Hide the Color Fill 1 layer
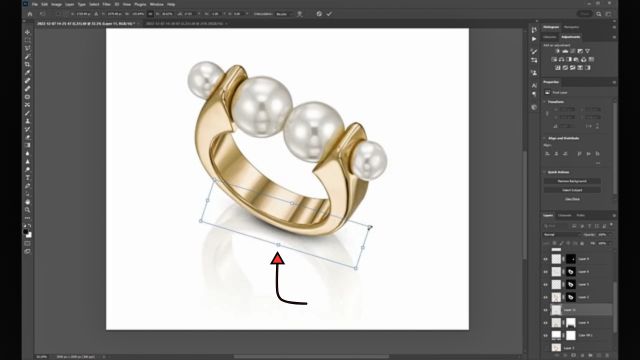The width and height of the screenshot is (640, 360). [x=545, y=336]
